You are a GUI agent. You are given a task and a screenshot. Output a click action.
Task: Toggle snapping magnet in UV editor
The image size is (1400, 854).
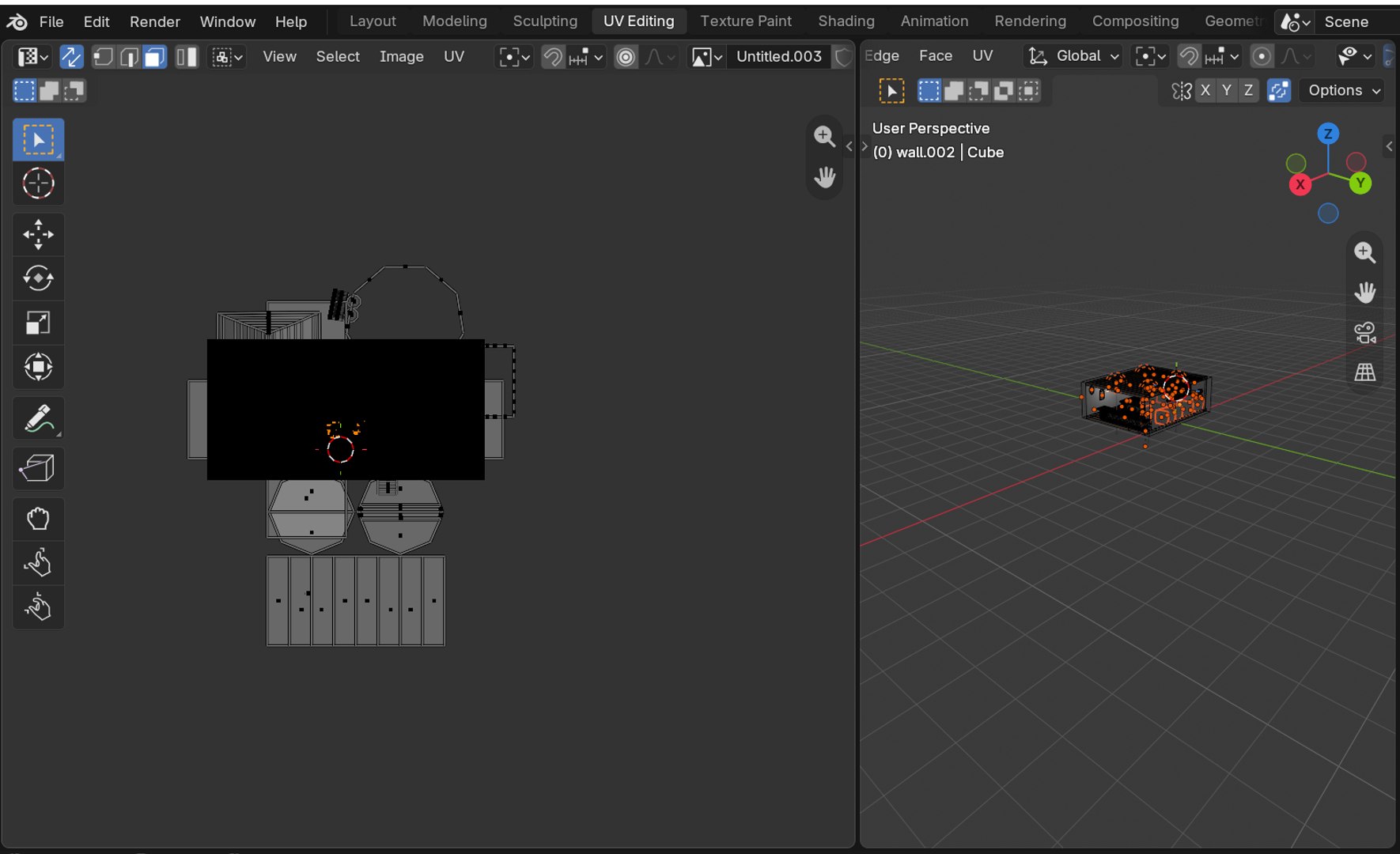(553, 57)
